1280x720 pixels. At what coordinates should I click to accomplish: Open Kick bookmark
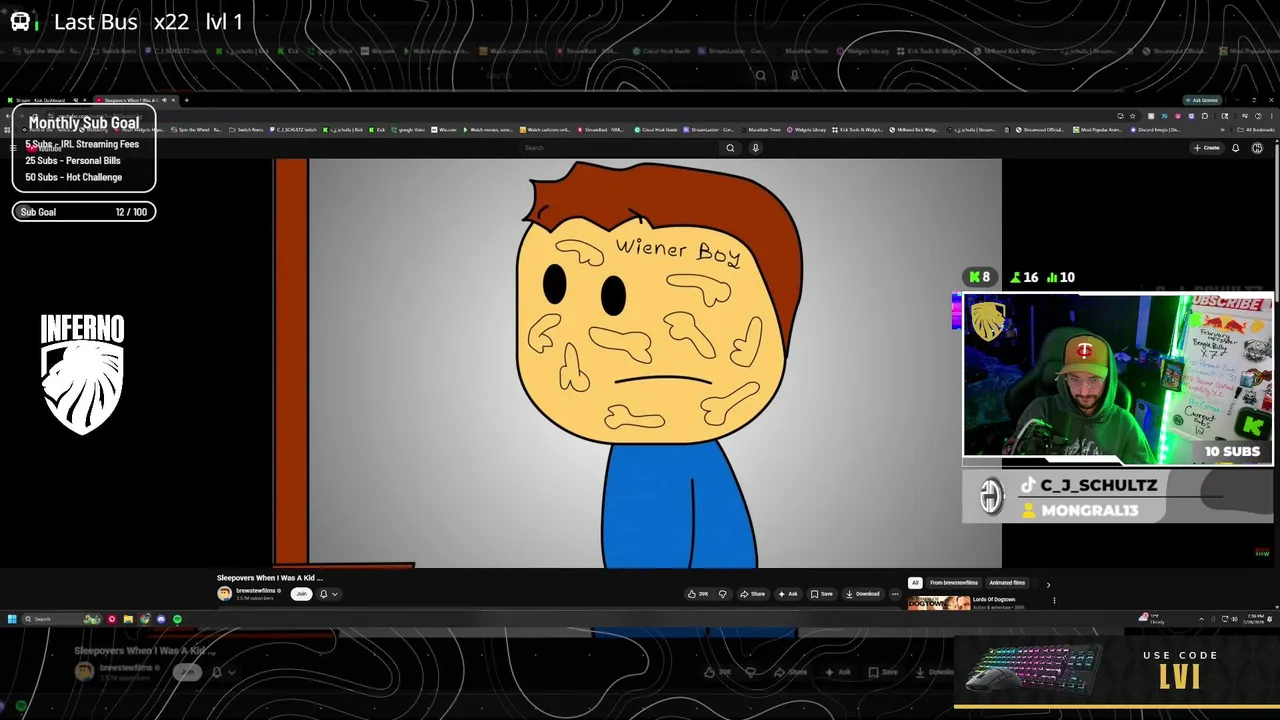tap(376, 130)
